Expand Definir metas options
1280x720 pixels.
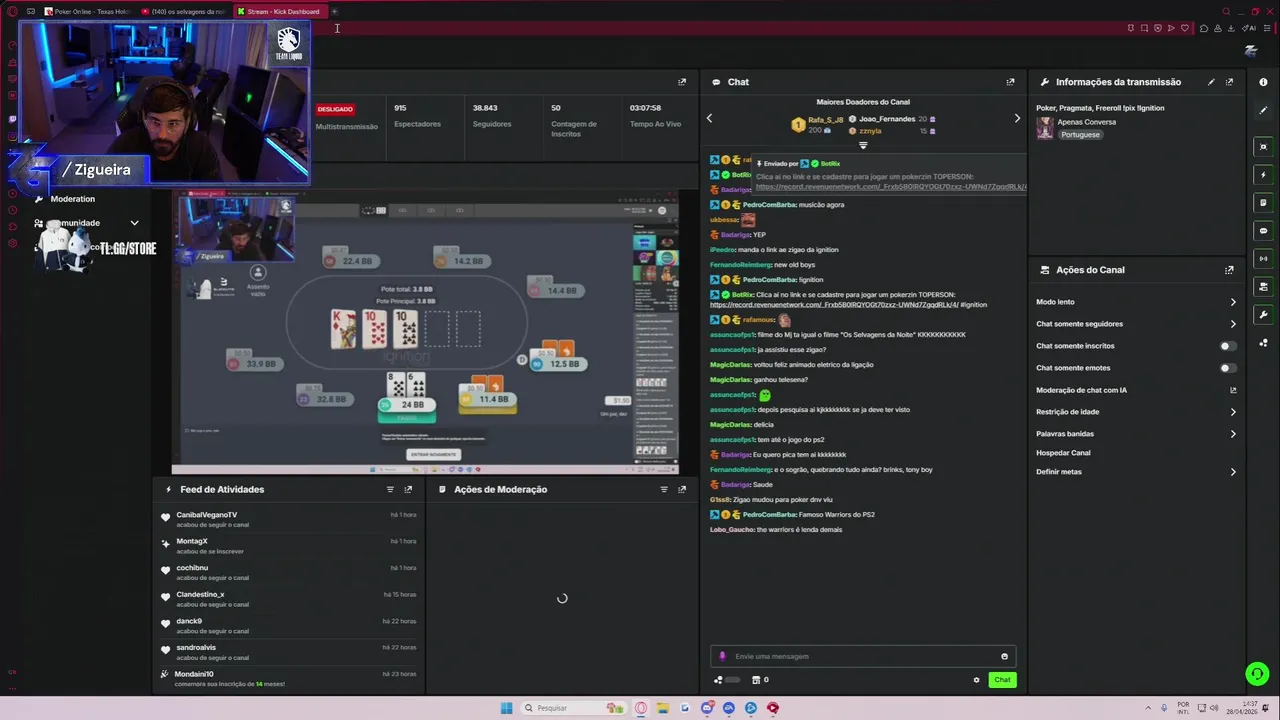coord(1232,472)
